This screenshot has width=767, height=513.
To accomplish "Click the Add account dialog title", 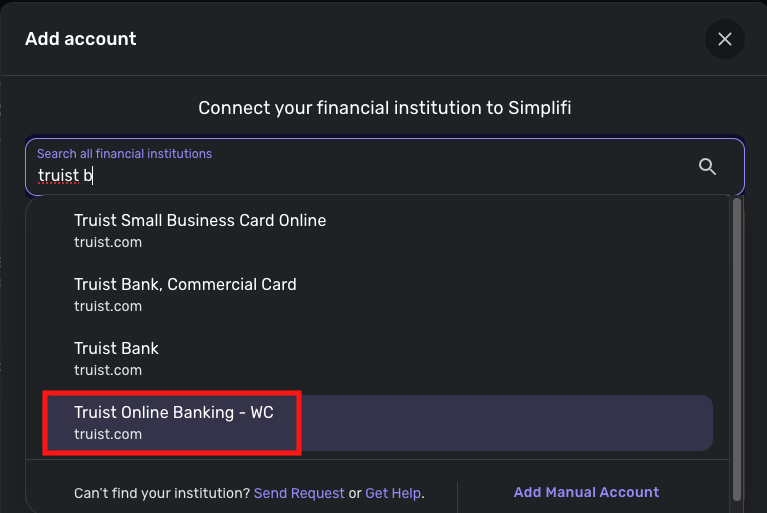I will click(80, 39).
